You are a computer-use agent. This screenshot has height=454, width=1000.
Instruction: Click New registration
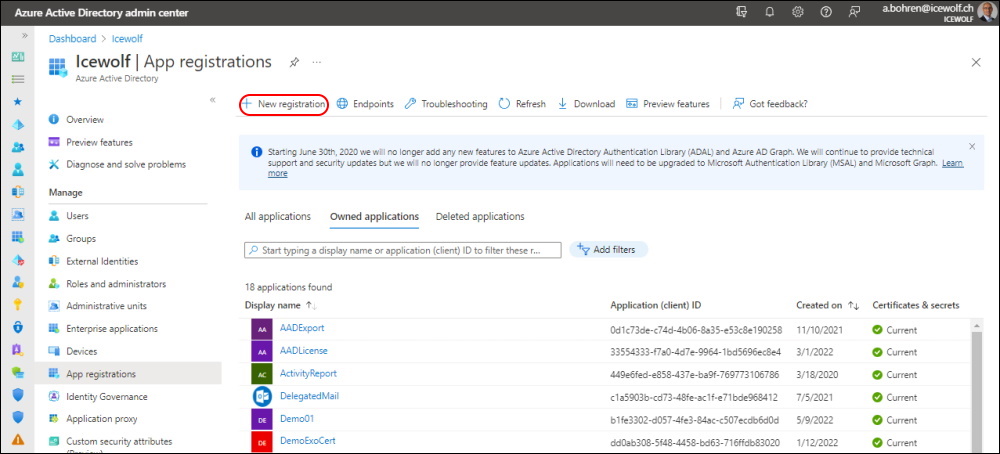tap(284, 104)
